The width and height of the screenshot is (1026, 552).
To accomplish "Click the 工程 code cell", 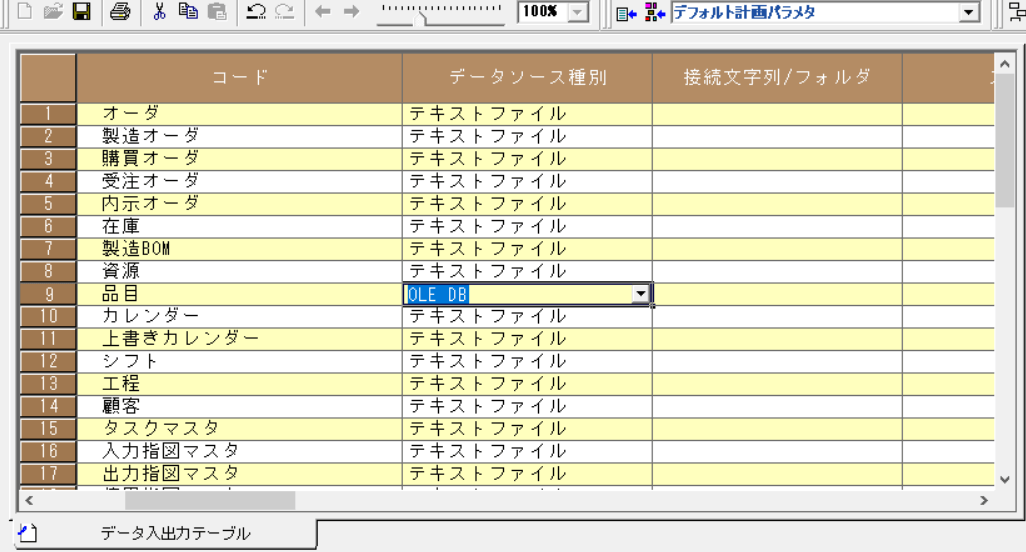I will [x=239, y=384].
